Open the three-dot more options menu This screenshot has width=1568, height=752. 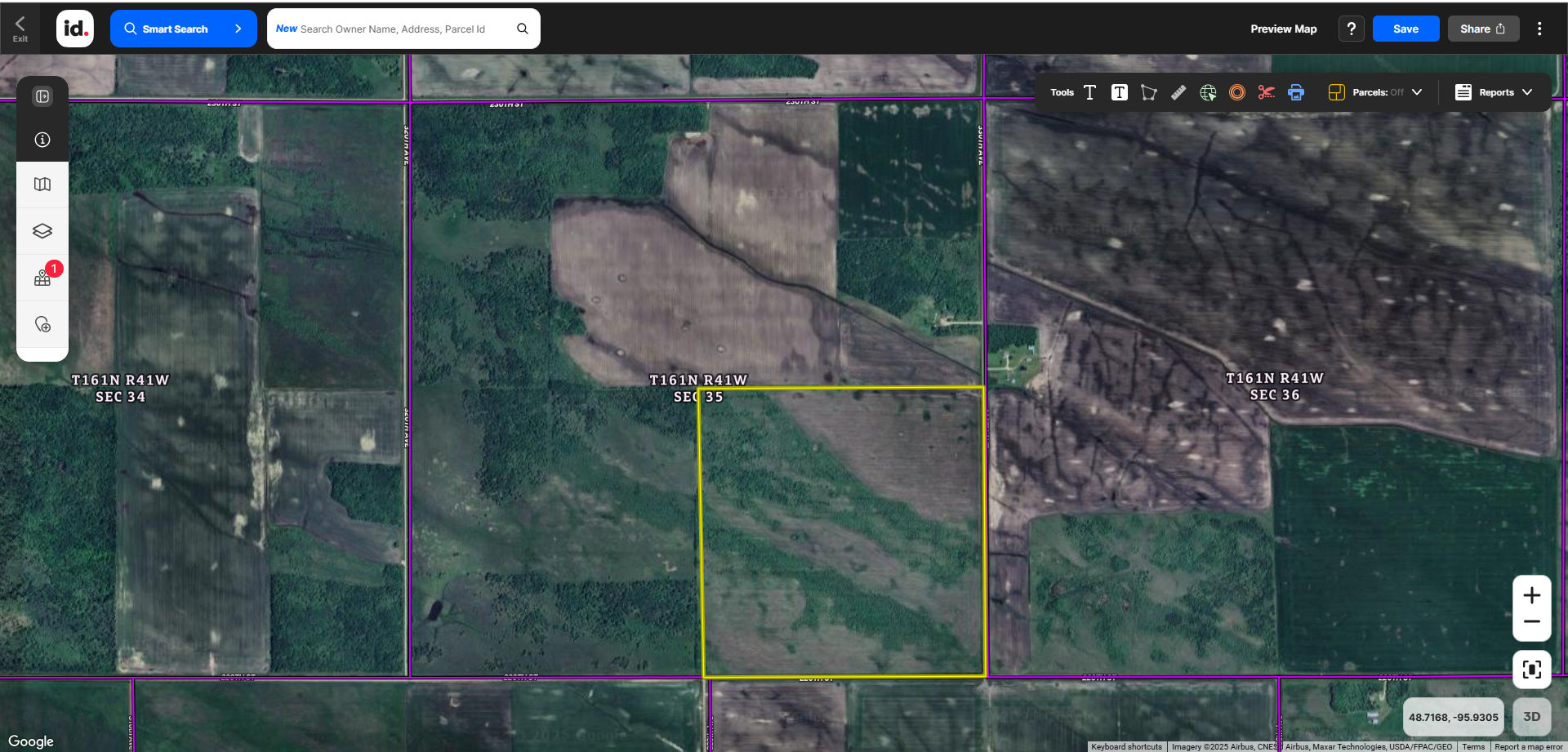click(1539, 29)
